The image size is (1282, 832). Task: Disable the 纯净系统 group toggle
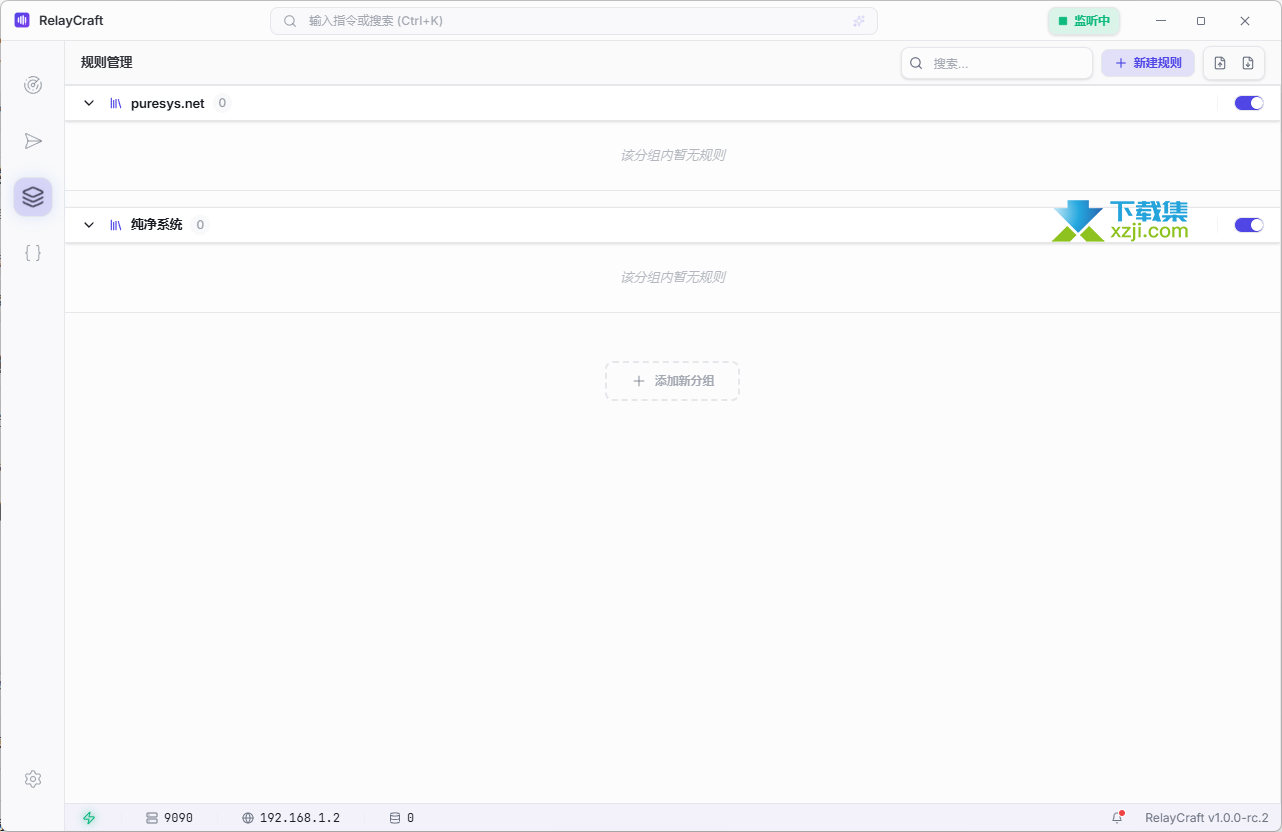tap(1249, 225)
